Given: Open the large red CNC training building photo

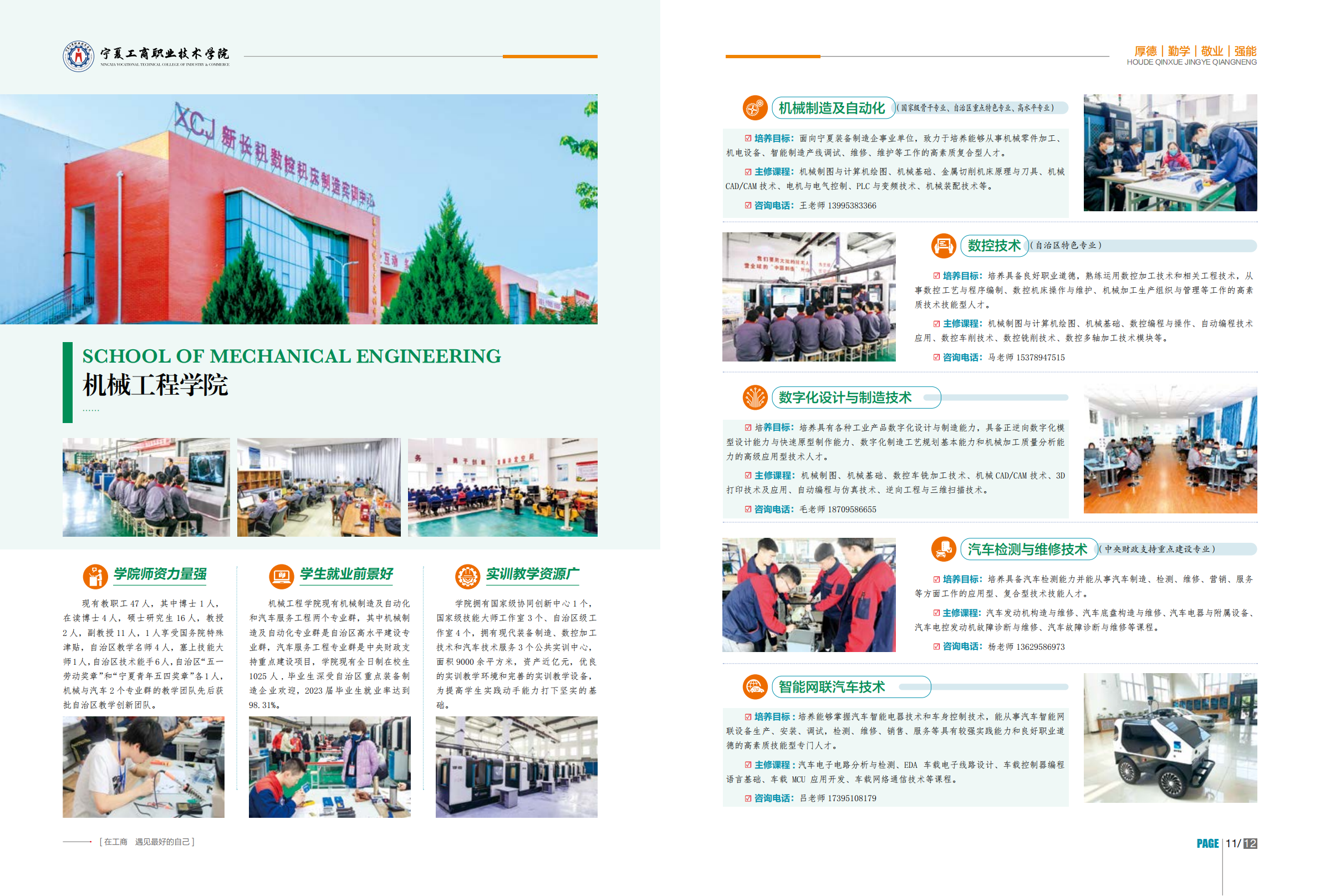Looking at the screenshot, I should 299,209.
